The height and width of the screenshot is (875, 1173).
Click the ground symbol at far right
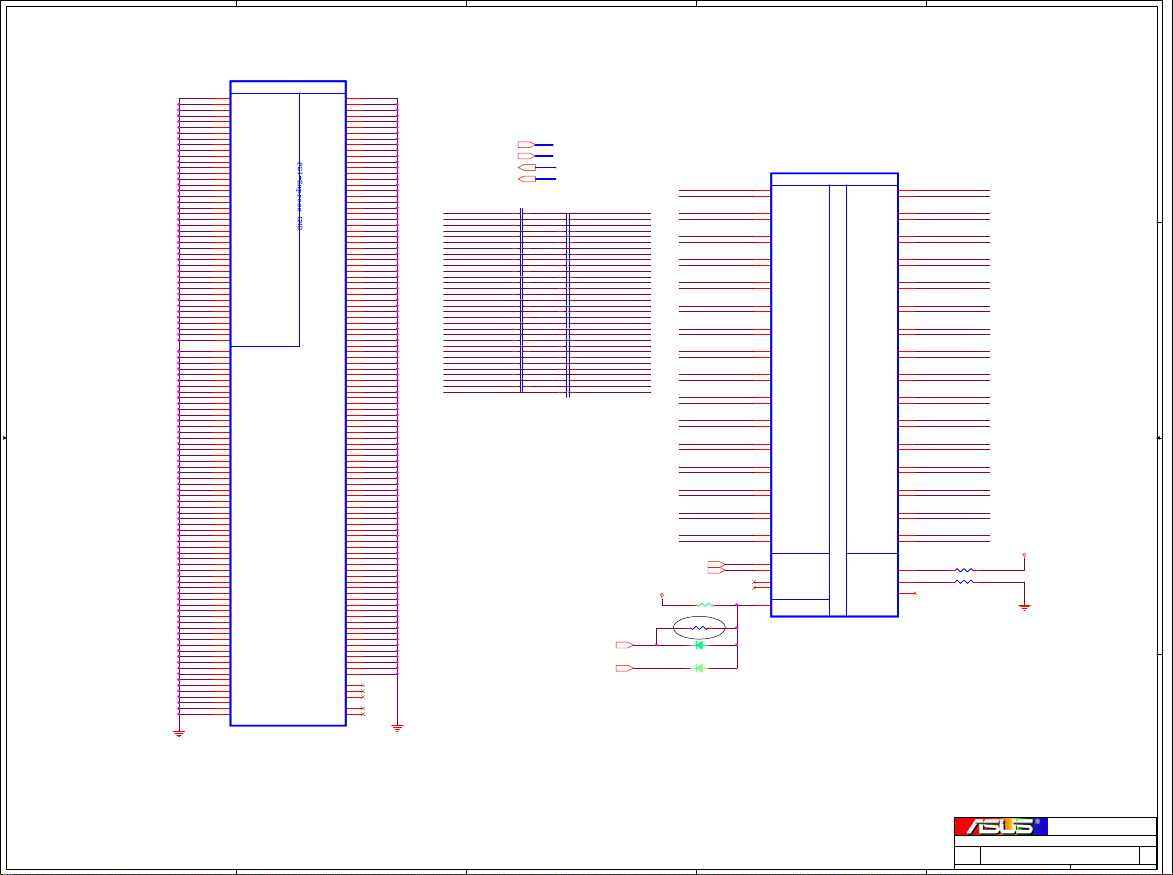(1024, 607)
